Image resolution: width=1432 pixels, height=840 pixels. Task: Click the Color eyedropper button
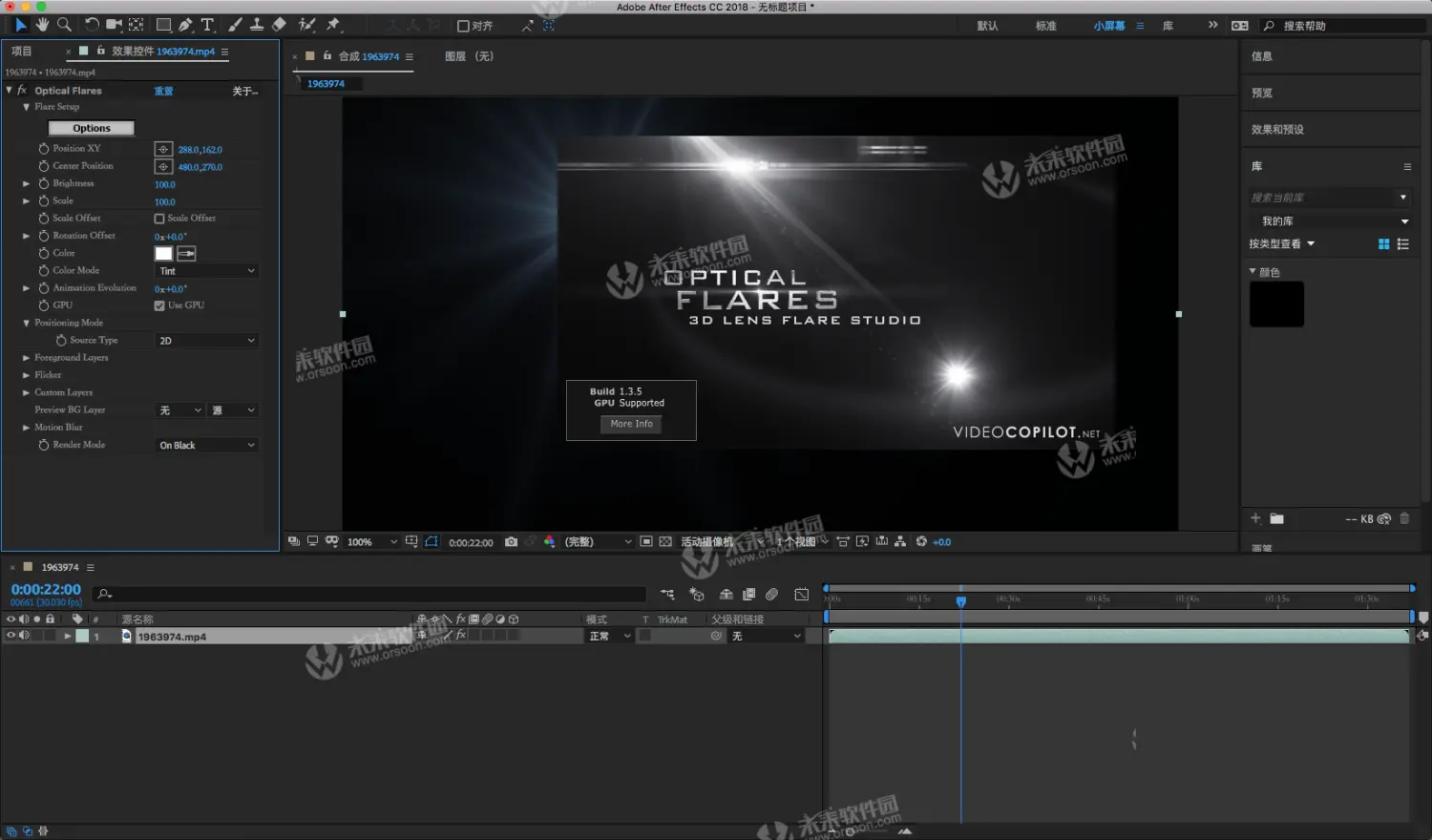pyautogui.click(x=186, y=254)
